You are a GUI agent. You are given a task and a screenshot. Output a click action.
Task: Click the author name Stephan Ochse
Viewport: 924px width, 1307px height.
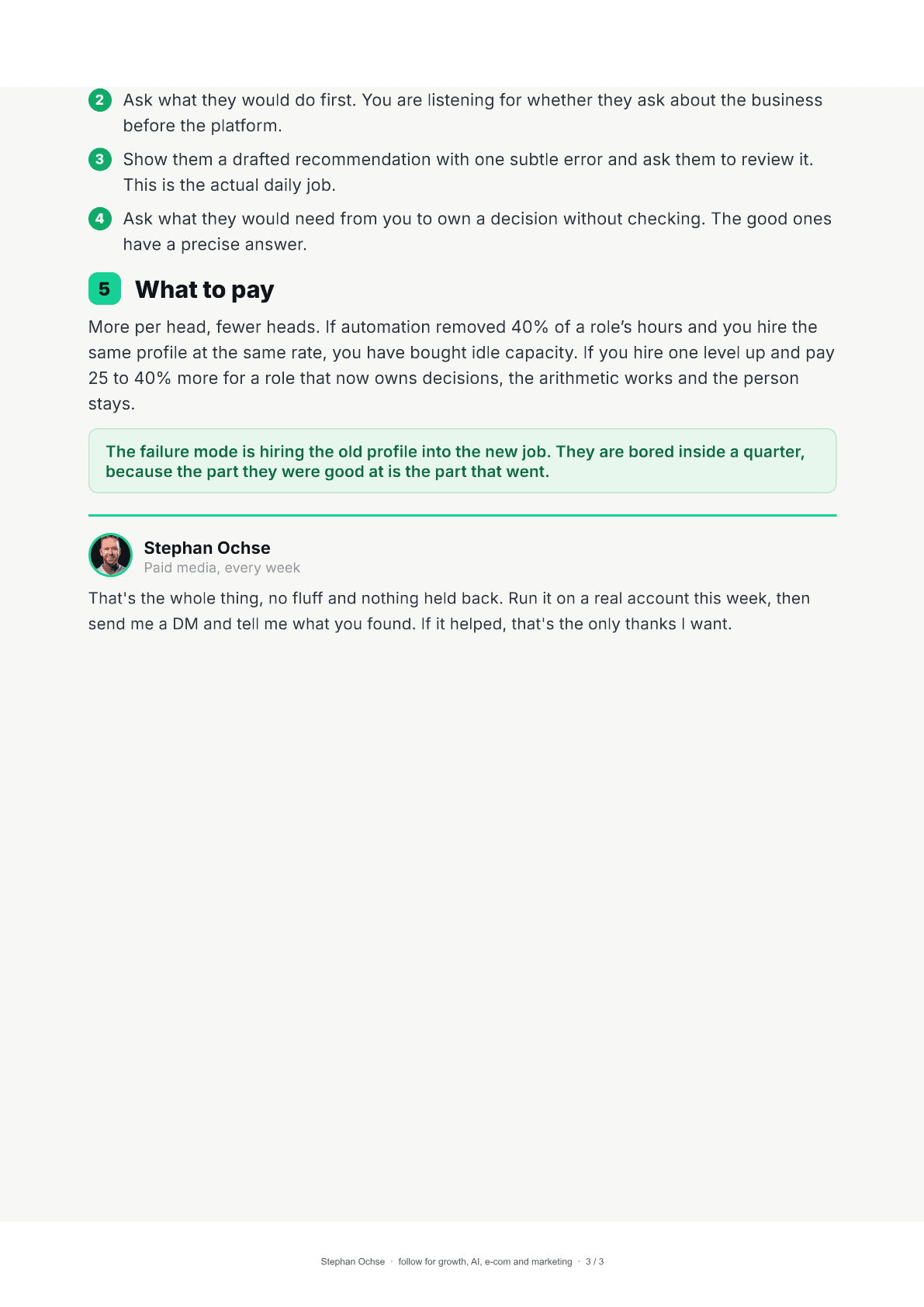click(x=207, y=548)
